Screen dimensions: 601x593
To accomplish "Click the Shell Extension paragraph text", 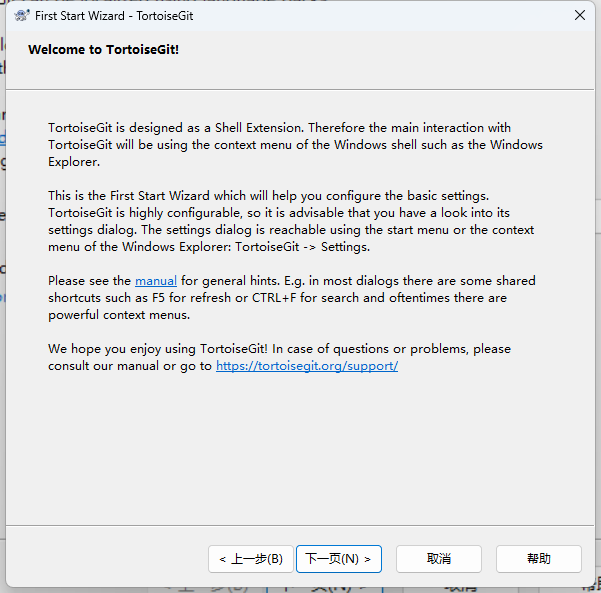I will (x=280, y=144).
